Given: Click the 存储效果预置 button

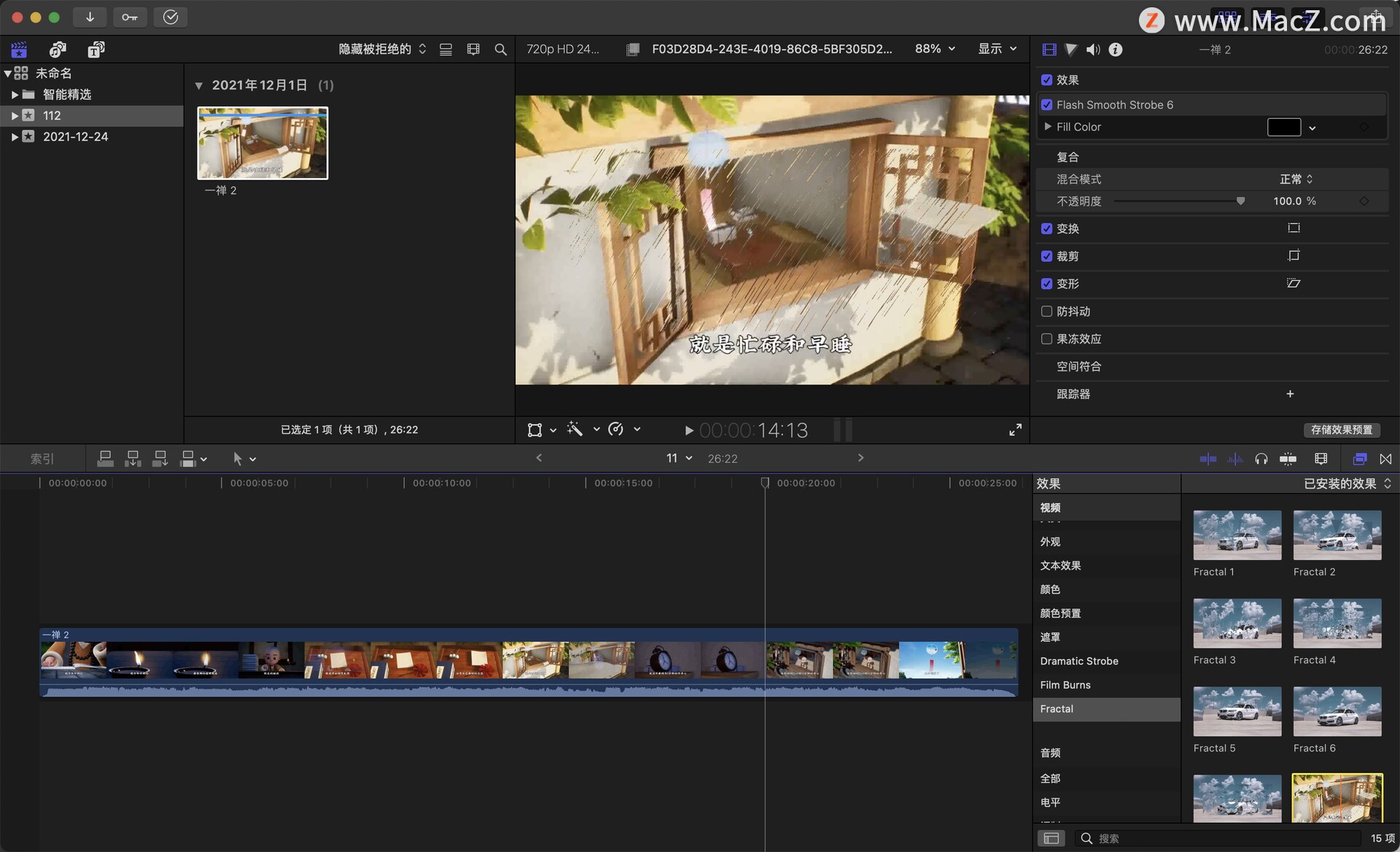Looking at the screenshot, I should click(x=1341, y=430).
